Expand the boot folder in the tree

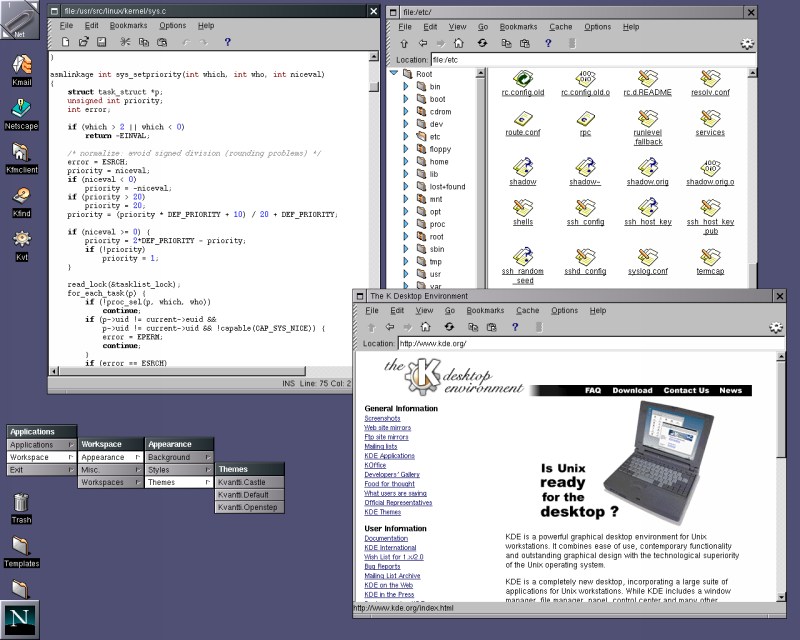tap(406, 99)
